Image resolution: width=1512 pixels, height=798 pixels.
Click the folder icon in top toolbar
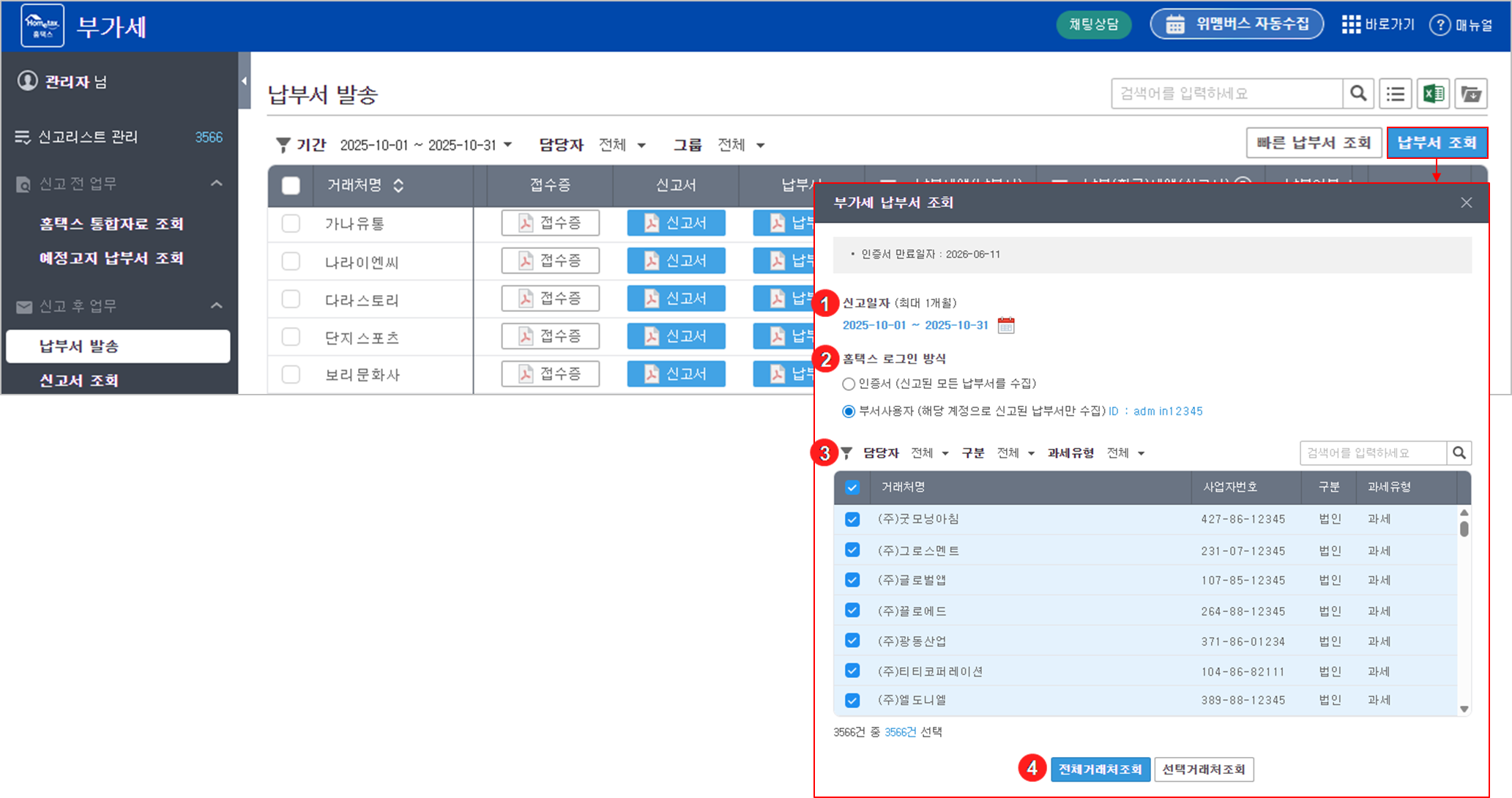pos(1471,94)
